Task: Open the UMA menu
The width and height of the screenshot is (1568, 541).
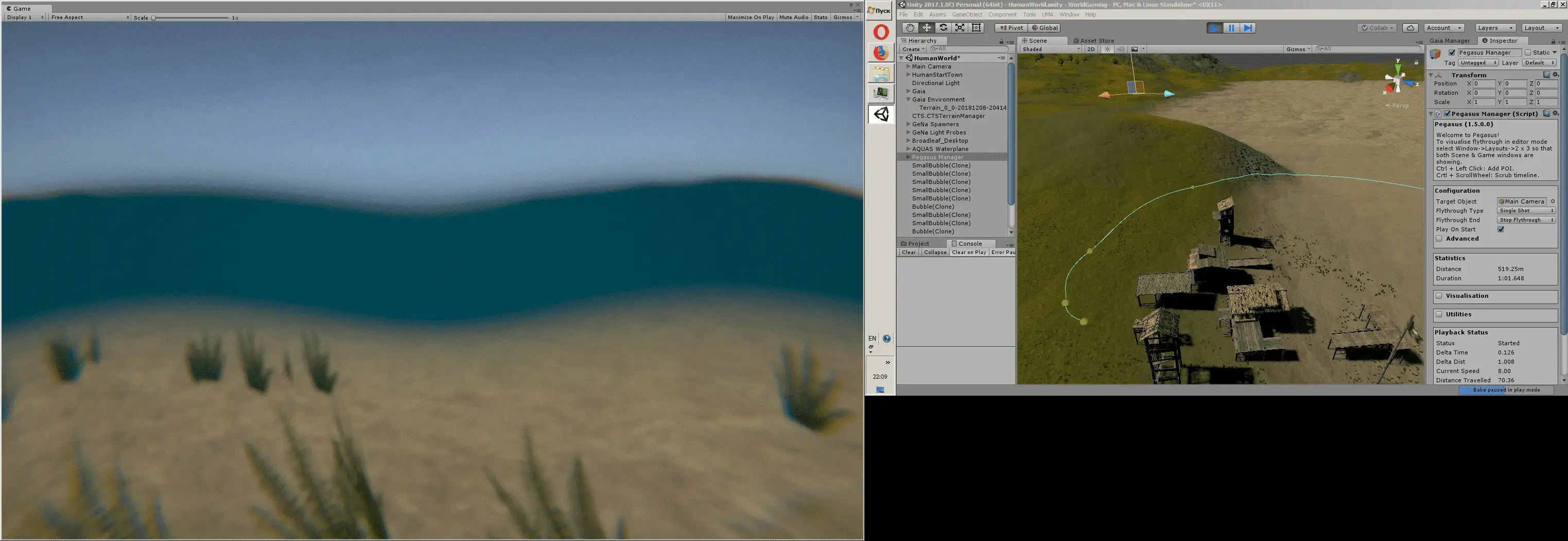Action: (1047, 14)
